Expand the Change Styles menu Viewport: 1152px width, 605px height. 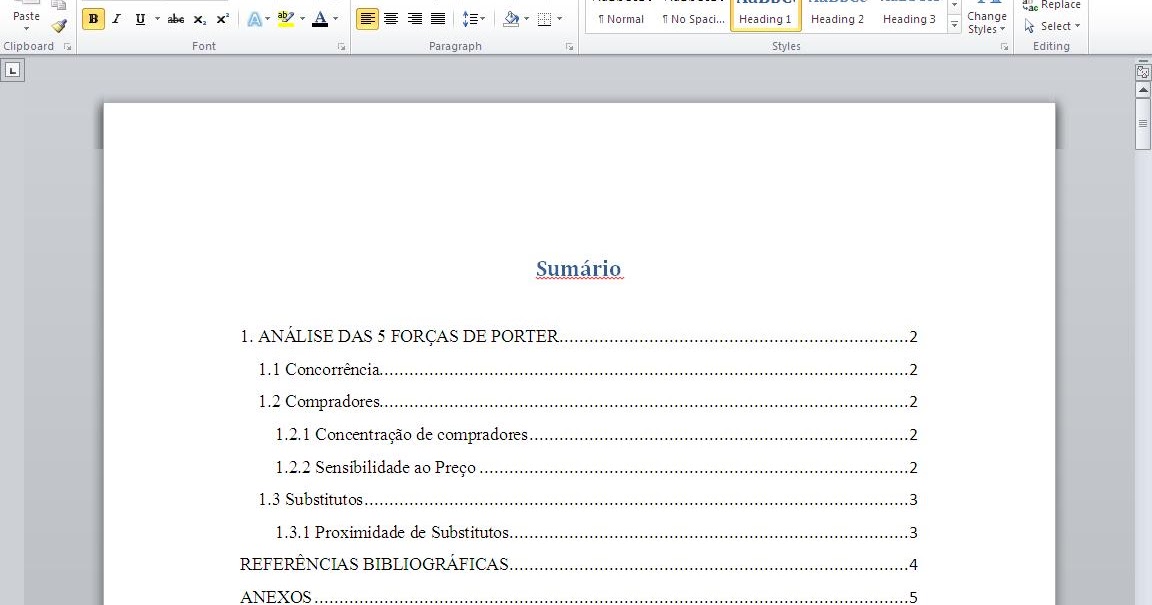click(986, 20)
